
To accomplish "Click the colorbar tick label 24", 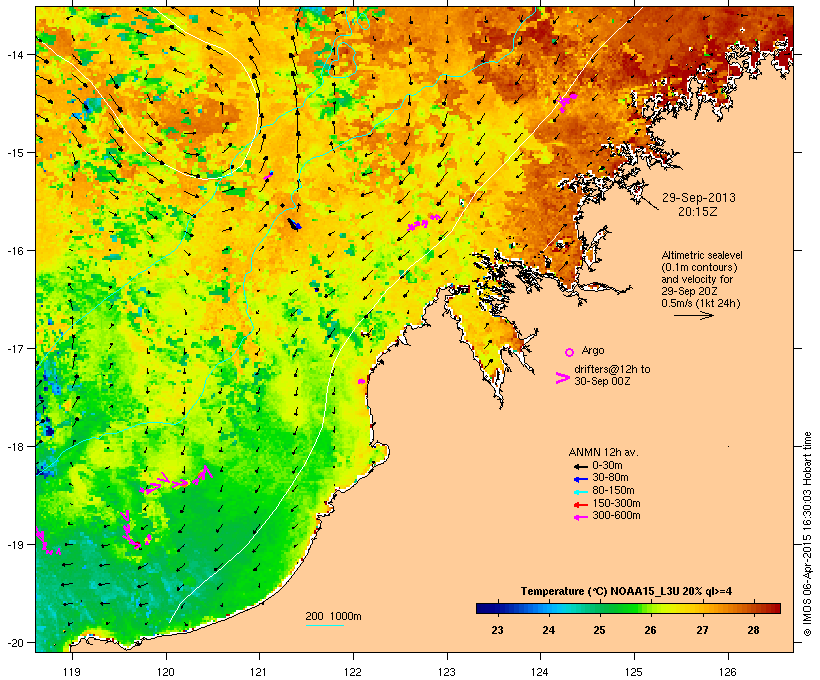I will (549, 630).
